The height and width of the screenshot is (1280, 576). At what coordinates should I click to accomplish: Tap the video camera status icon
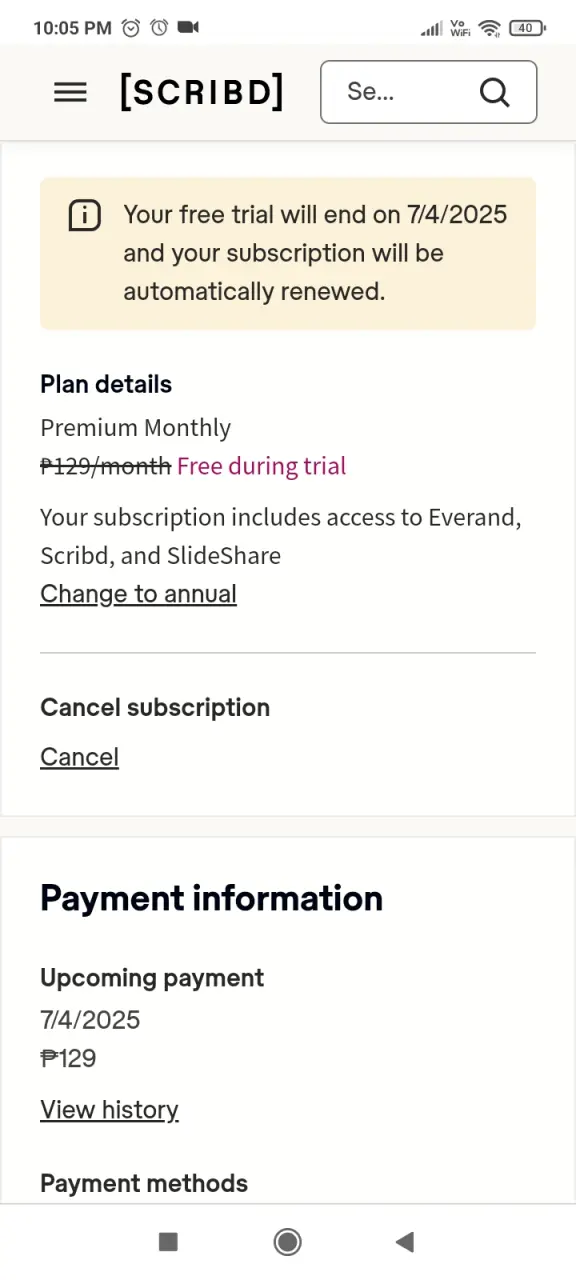pos(188,28)
